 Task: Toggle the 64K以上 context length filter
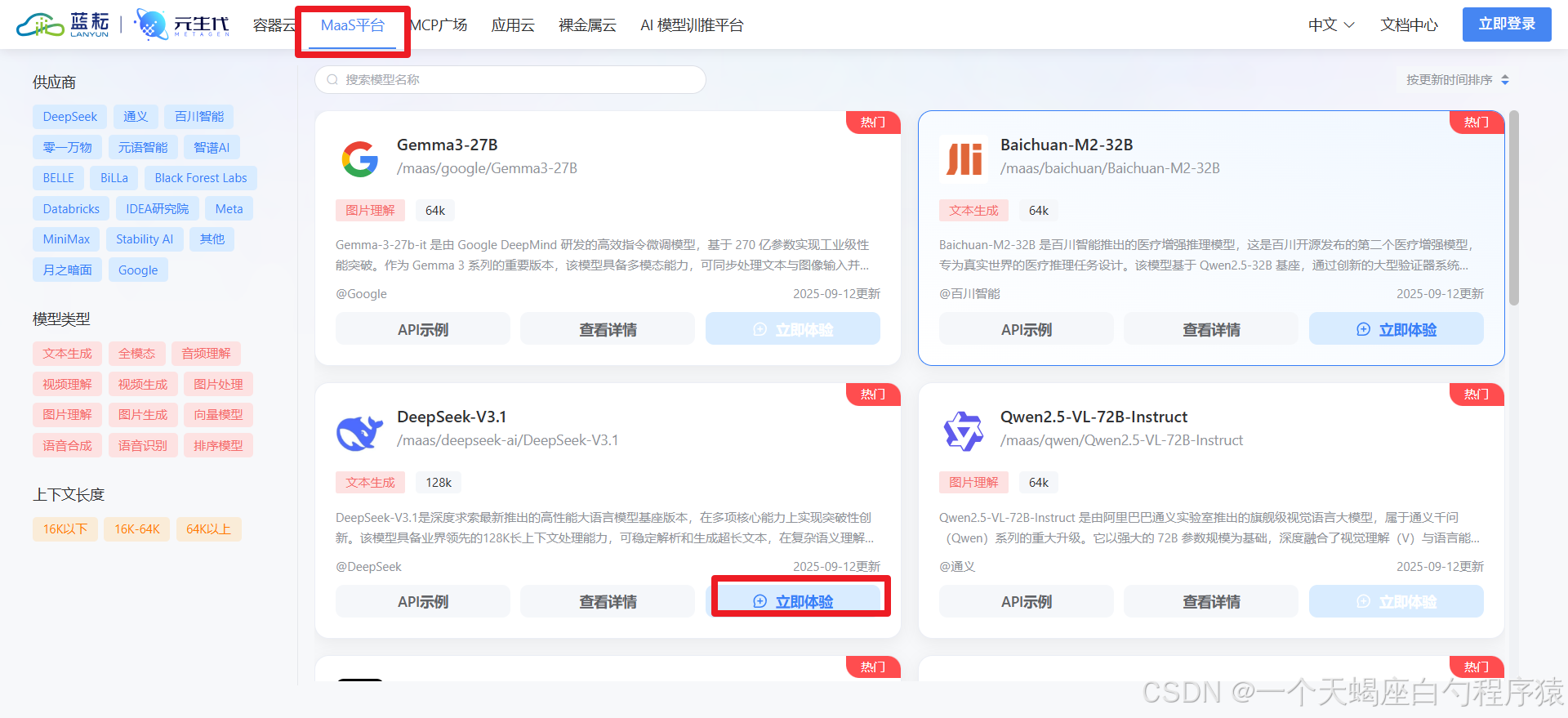click(x=209, y=529)
